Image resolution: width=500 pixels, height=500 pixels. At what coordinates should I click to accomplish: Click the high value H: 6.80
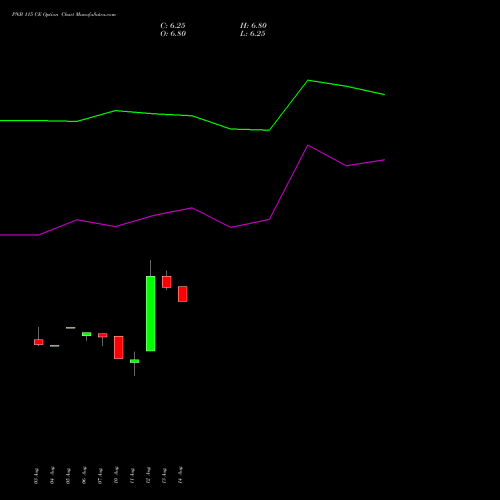coord(253,26)
